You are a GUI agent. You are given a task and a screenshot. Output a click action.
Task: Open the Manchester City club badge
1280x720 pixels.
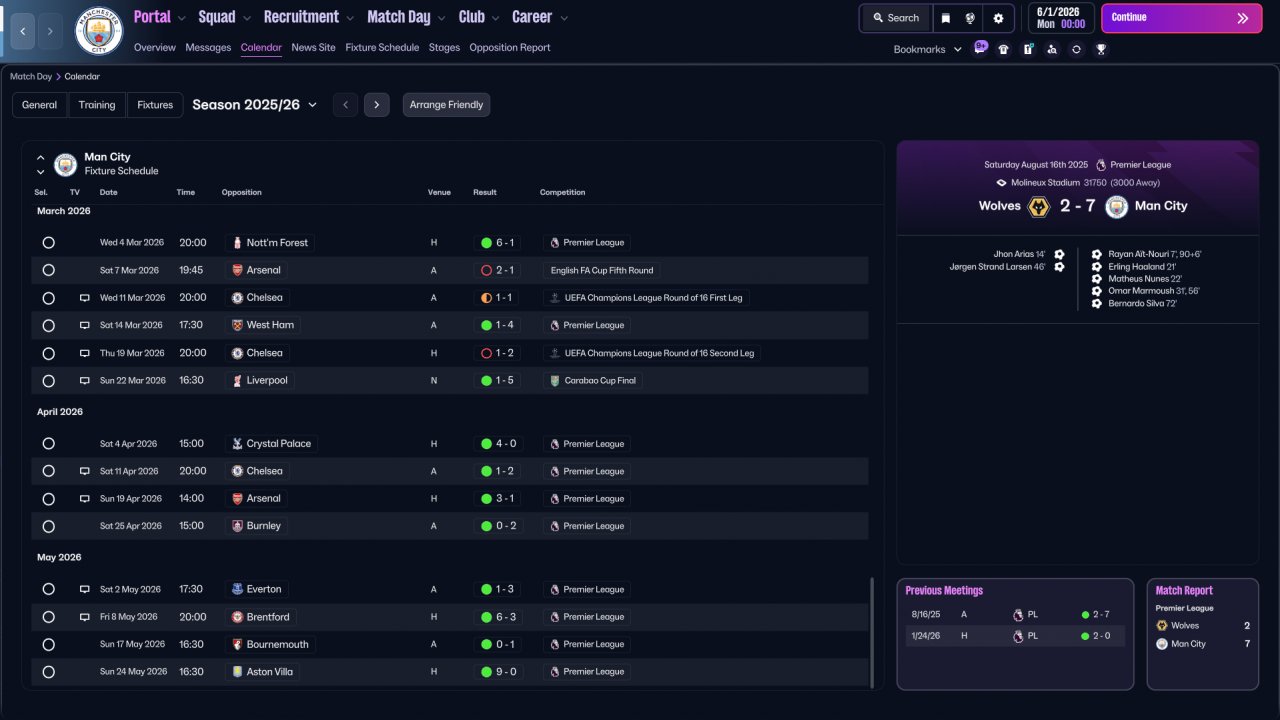[99, 31]
